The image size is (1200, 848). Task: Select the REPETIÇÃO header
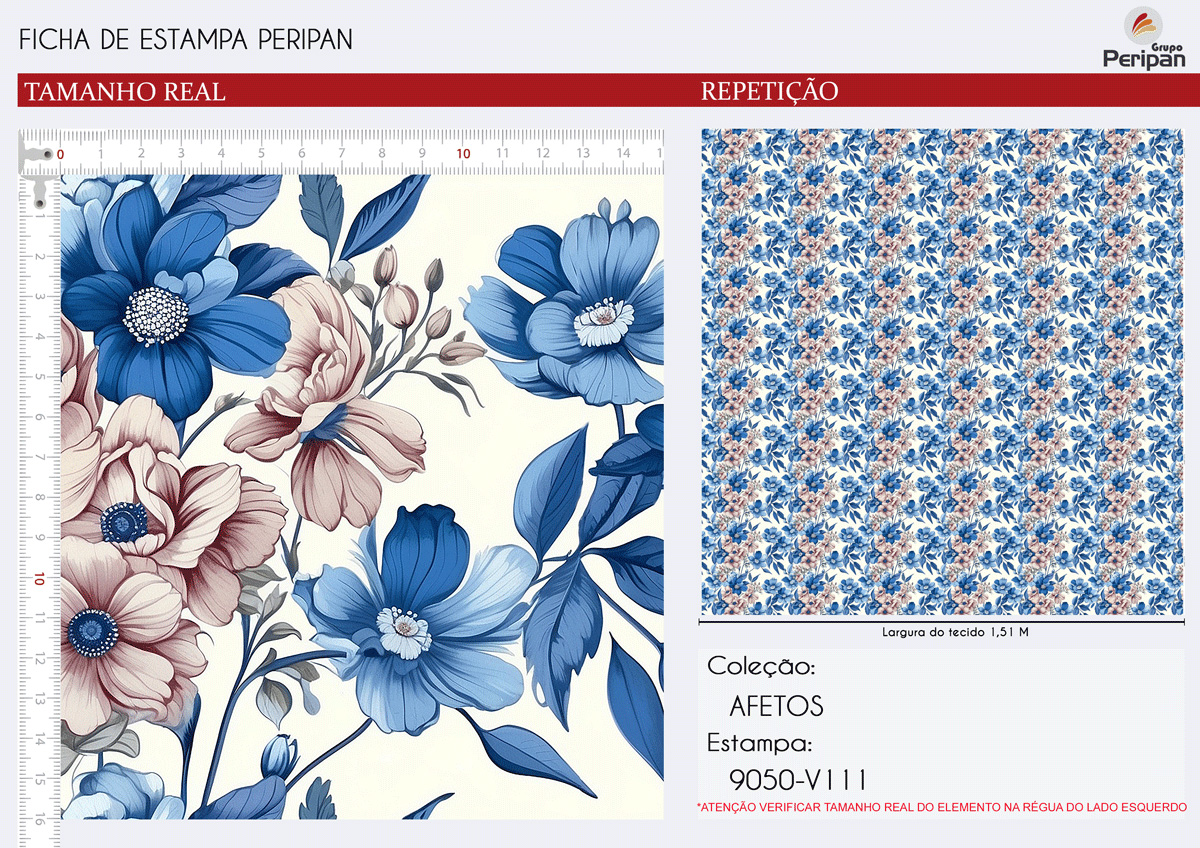(x=770, y=92)
